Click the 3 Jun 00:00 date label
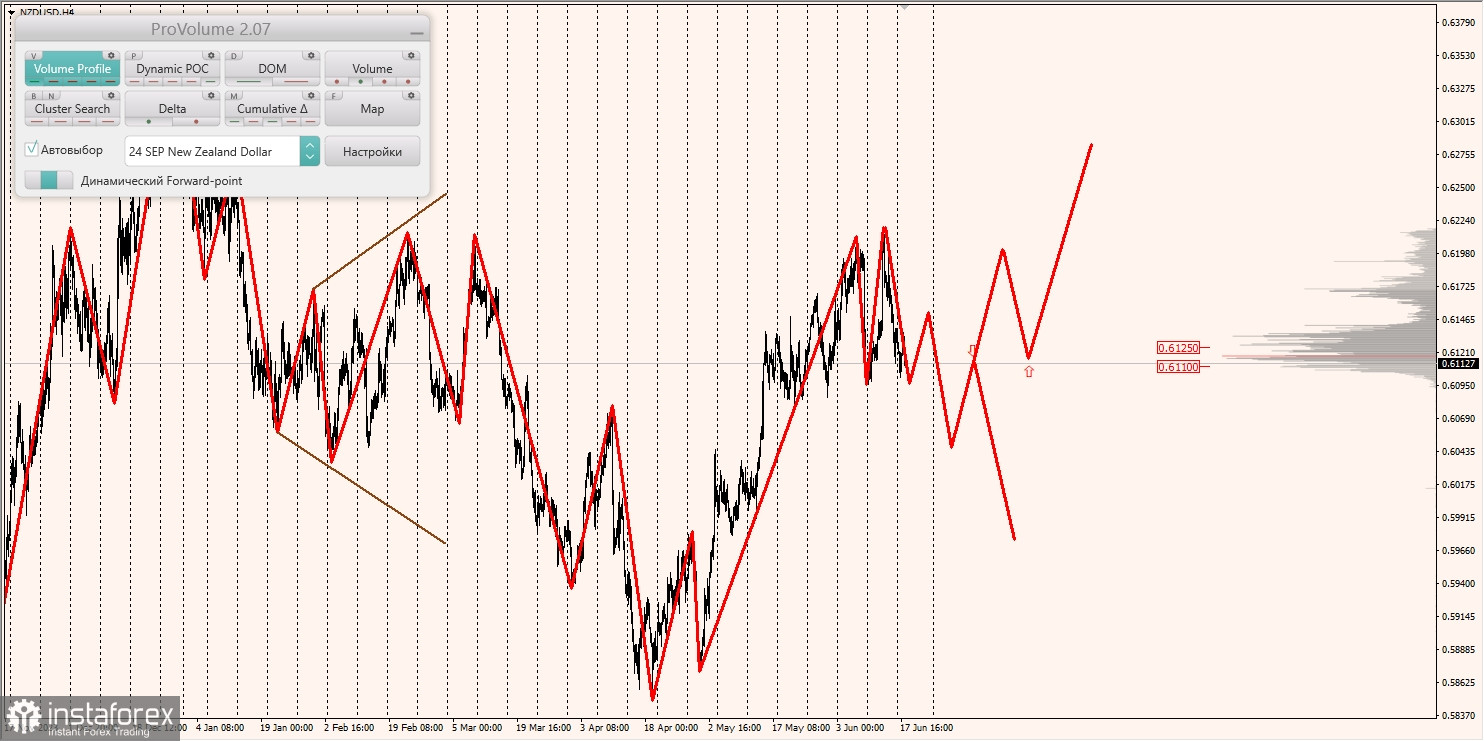 [860, 728]
